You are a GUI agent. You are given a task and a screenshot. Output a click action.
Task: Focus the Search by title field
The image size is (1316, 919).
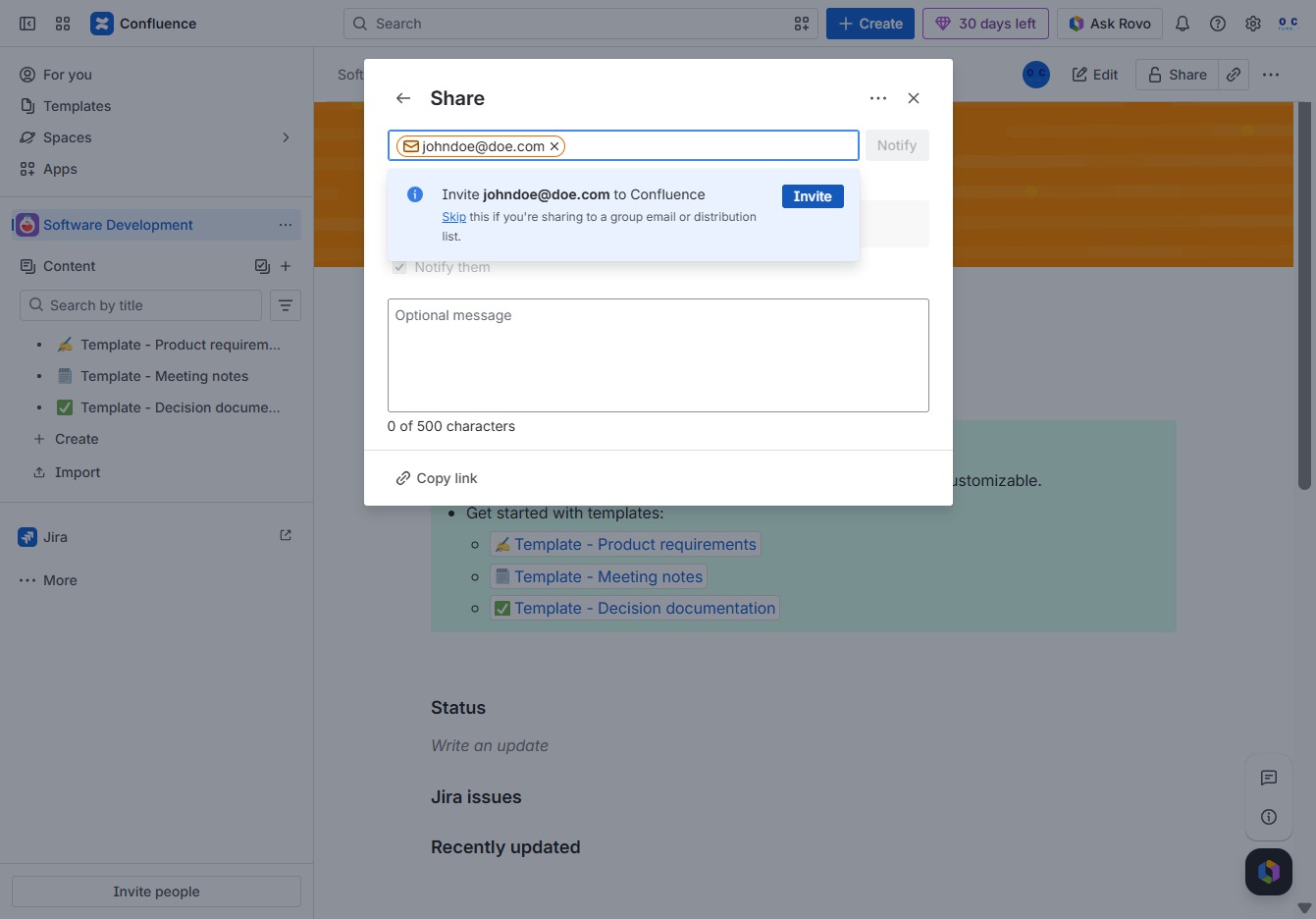140,305
